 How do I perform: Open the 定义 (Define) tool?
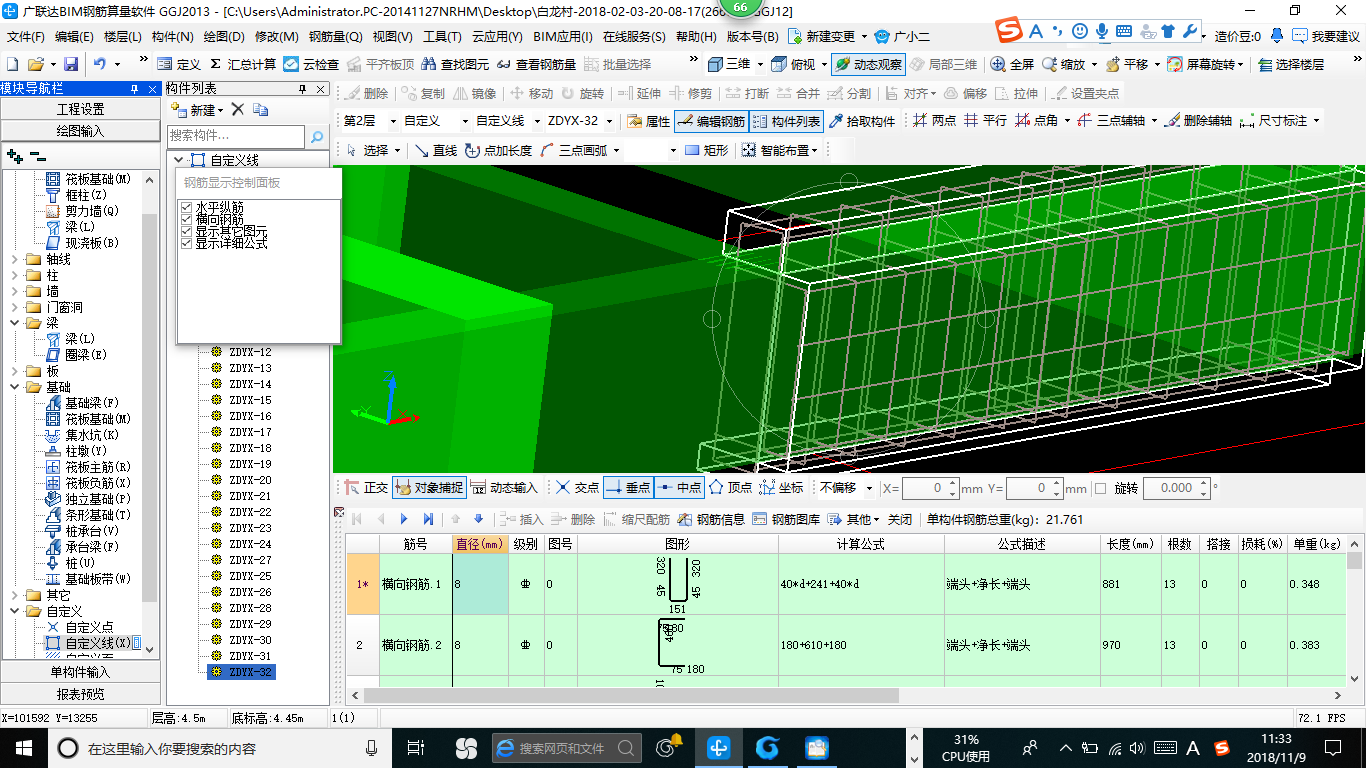tap(178, 64)
